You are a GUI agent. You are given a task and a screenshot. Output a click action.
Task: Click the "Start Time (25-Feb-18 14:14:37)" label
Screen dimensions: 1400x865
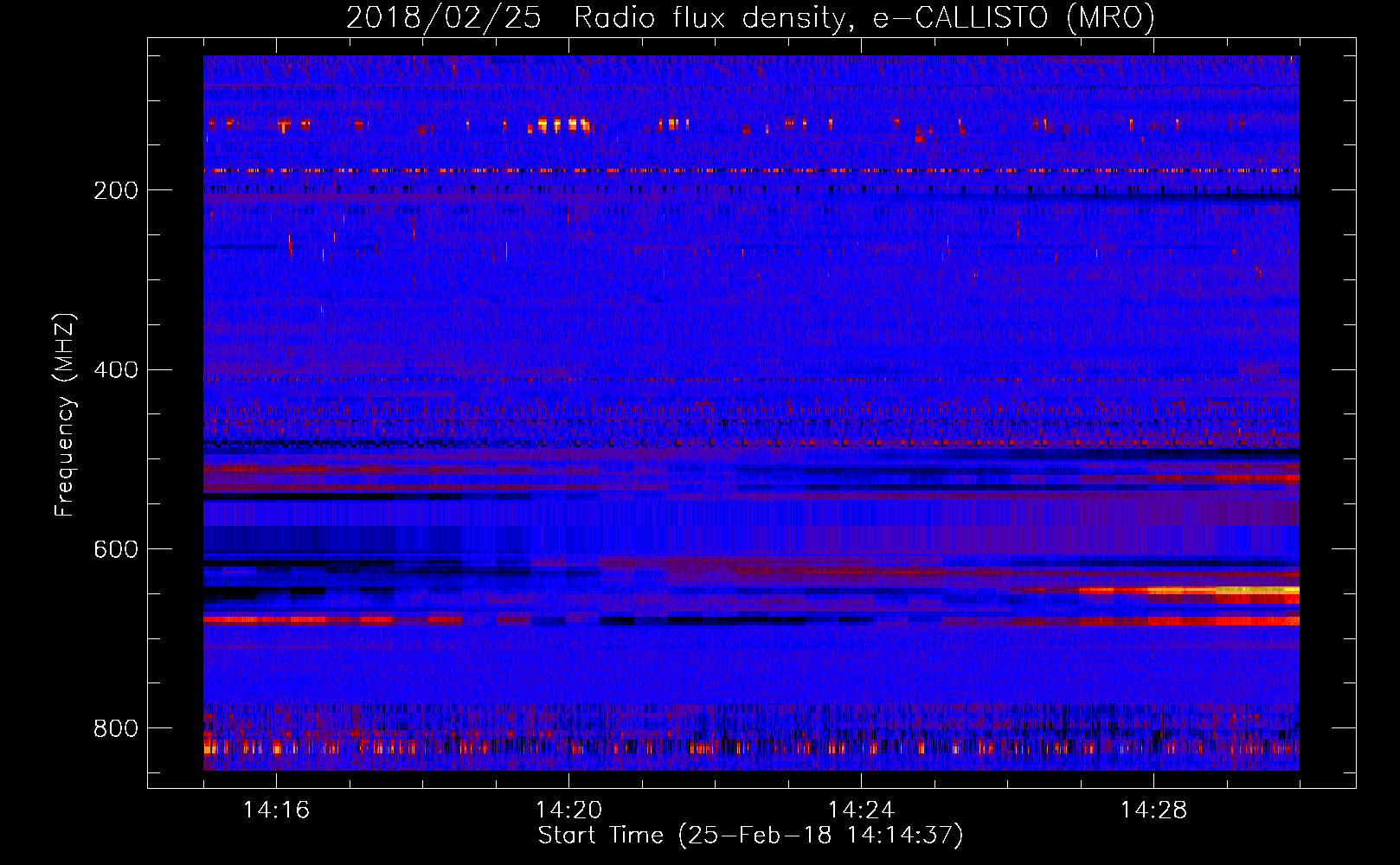coord(750,836)
